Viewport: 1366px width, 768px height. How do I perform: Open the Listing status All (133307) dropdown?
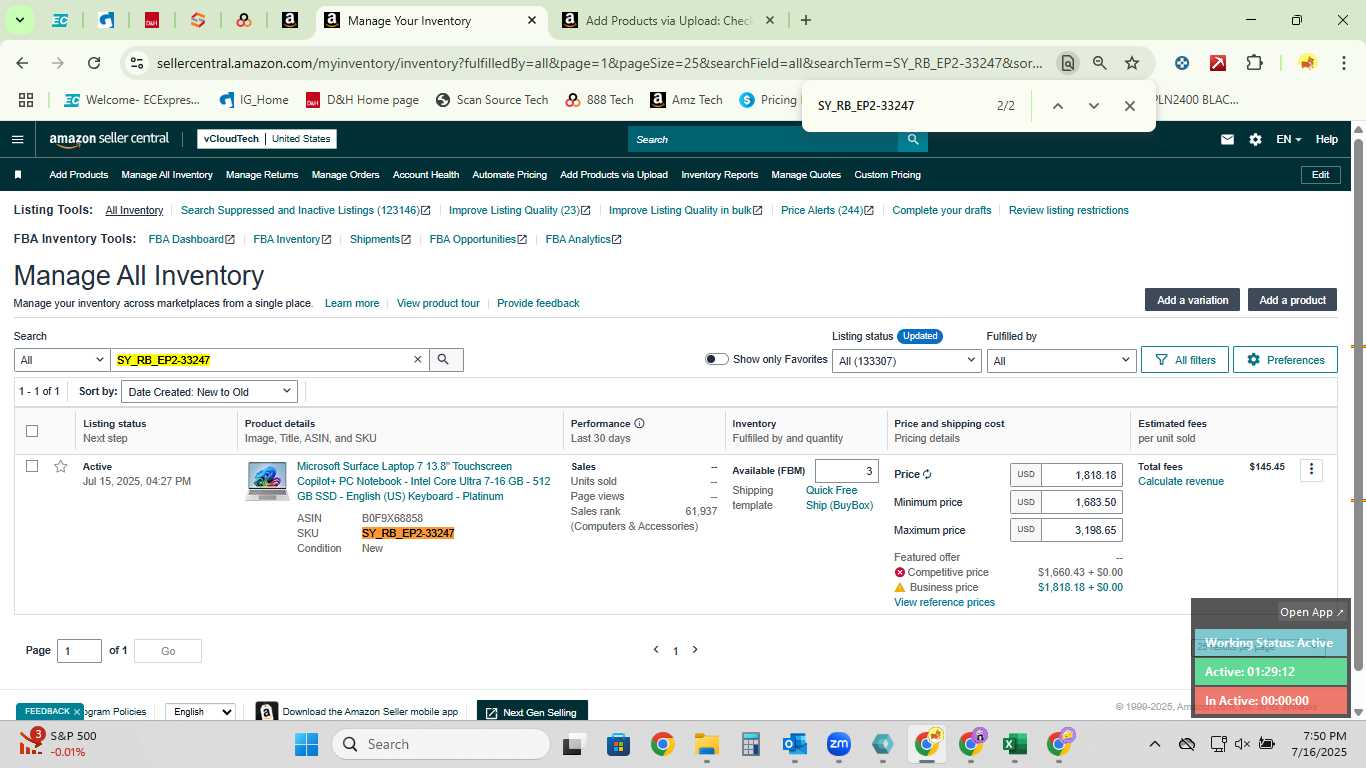pos(906,360)
